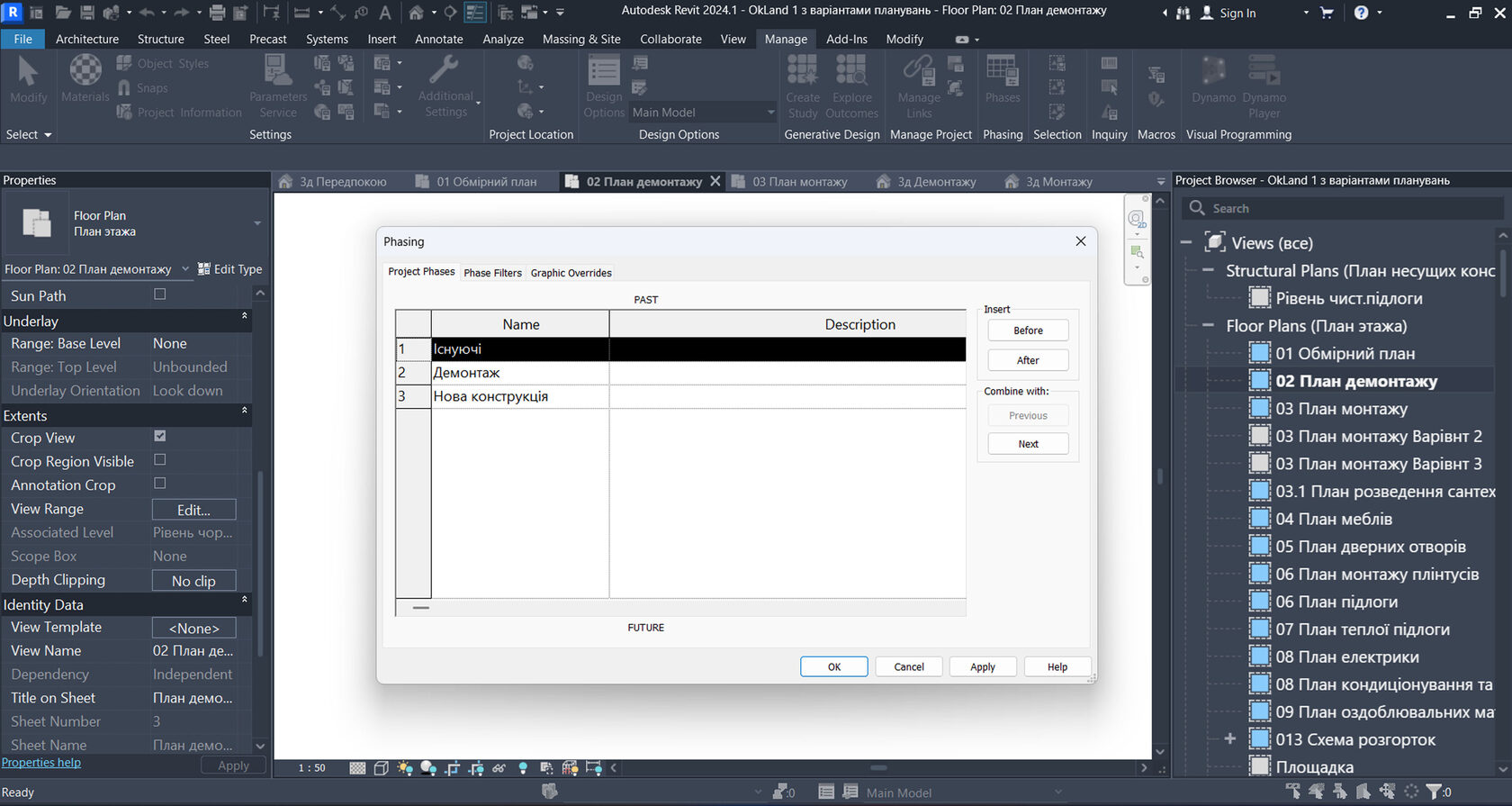Open project via folder icon in quick access
Viewport: 1512px width, 806px height.
[x=63, y=13]
